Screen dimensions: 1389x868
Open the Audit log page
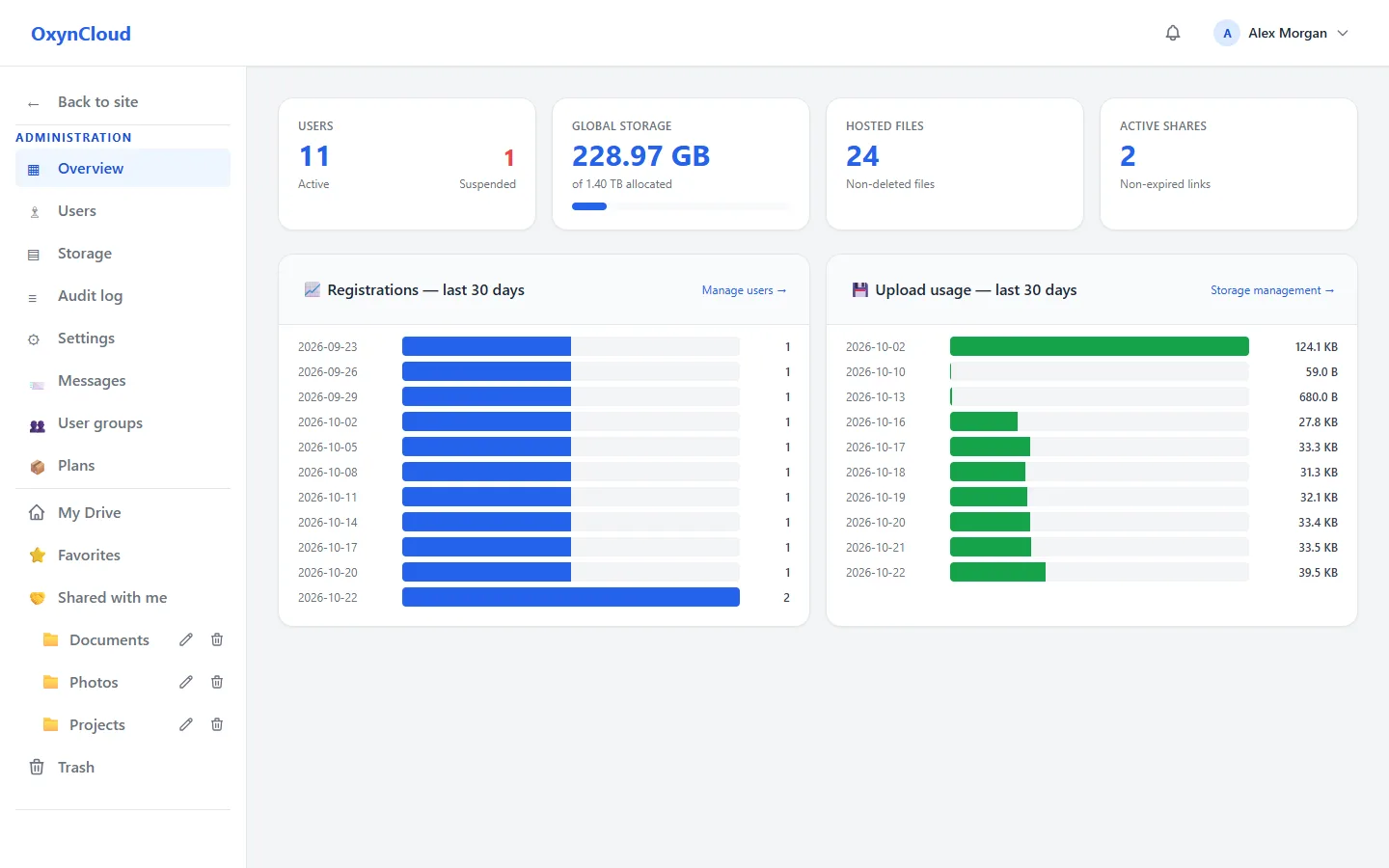[123, 295]
